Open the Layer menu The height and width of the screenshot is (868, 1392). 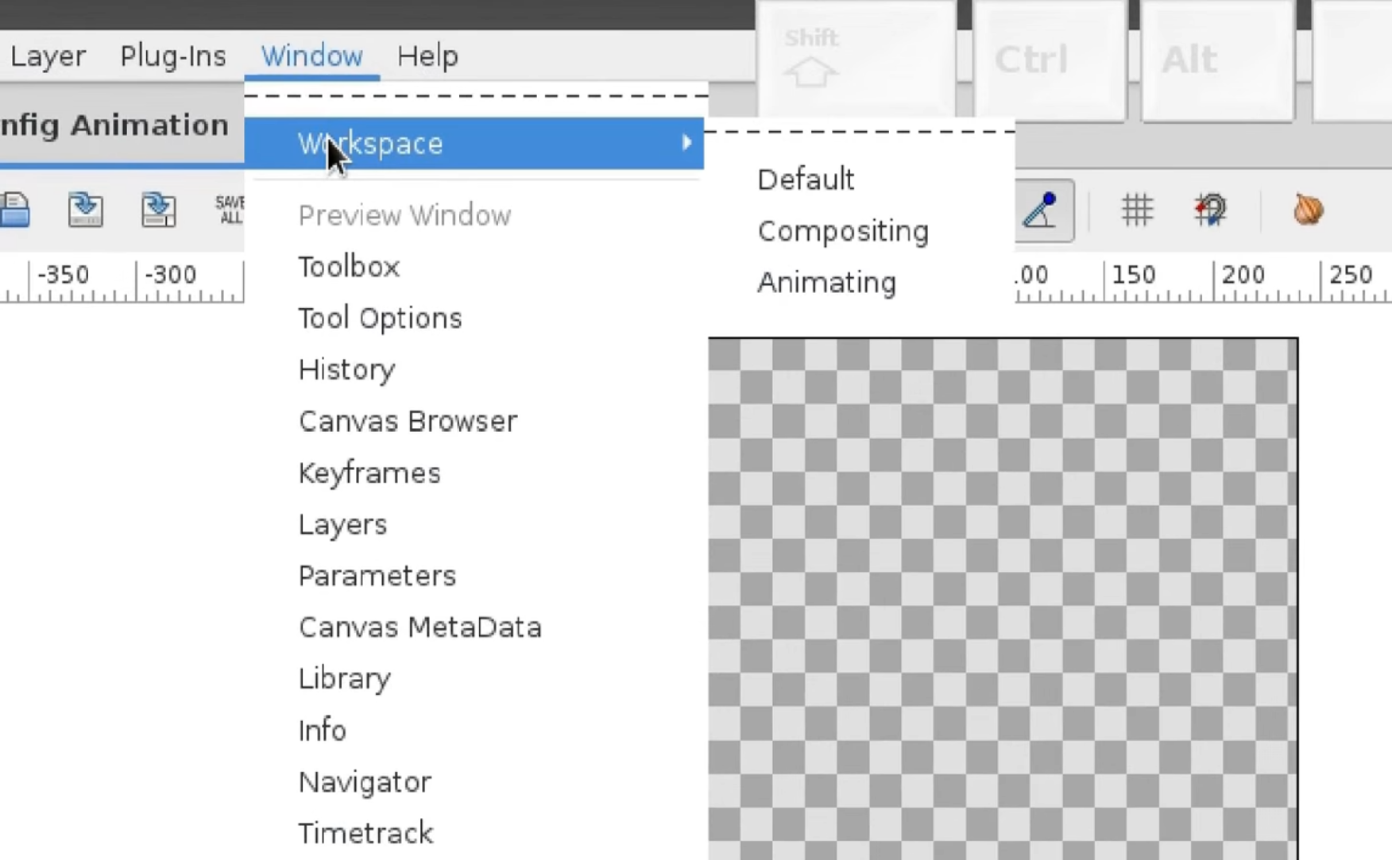point(48,56)
